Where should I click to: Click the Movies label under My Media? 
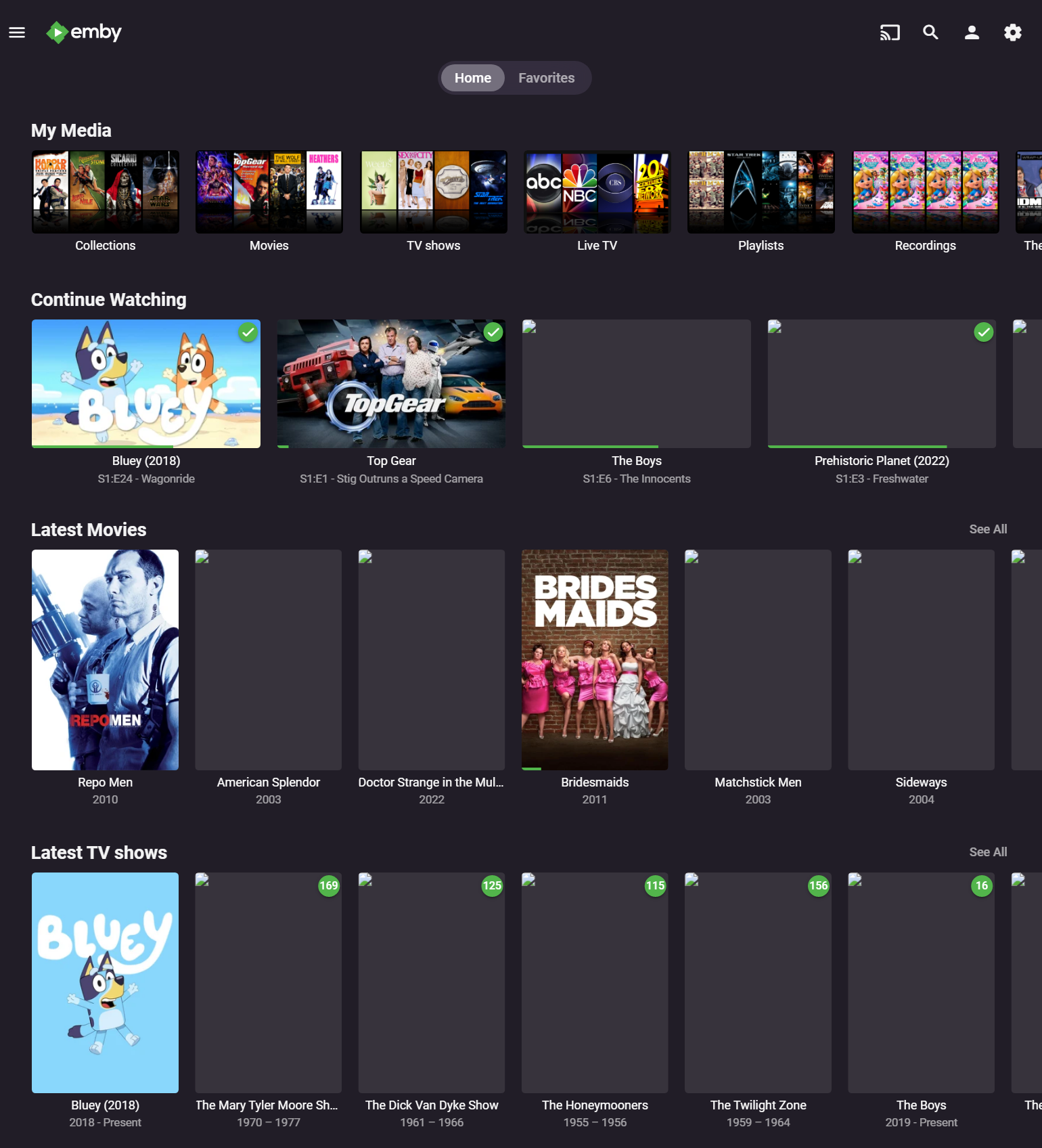[x=269, y=246]
